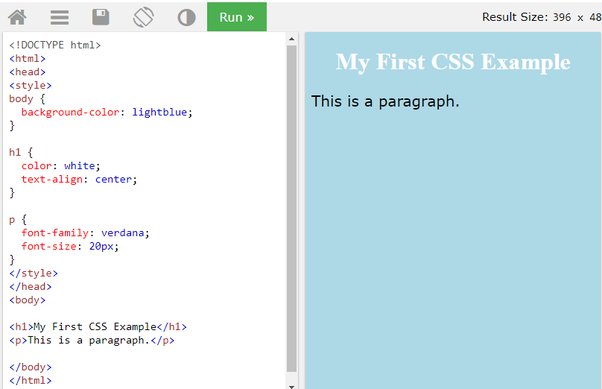
Task: Click the Result Size label
Action: click(x=514, y=17)
